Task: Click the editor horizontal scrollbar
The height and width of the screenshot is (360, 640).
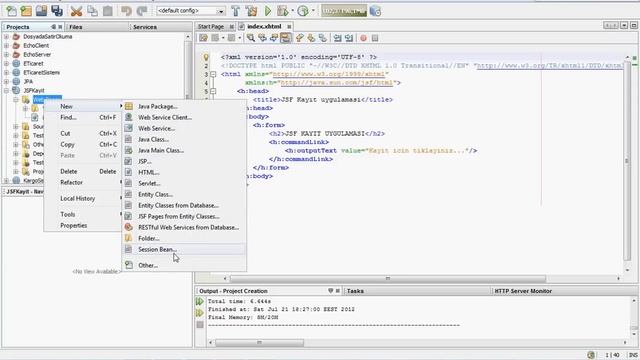Action: tap(388, 279)
